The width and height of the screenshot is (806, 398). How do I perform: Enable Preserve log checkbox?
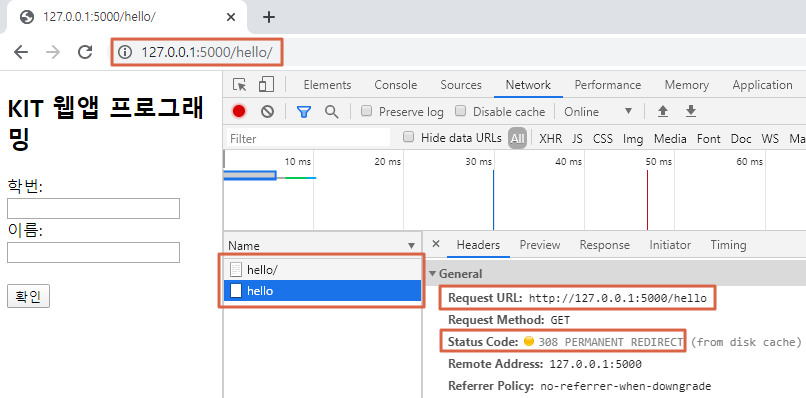[x=367, y=111]
